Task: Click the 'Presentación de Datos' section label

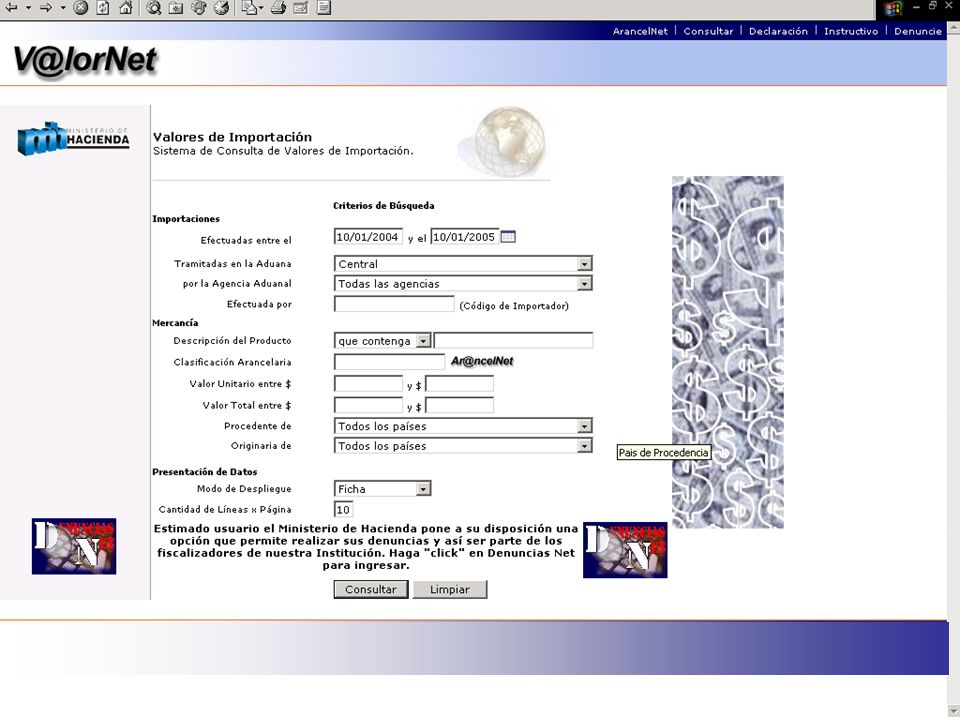Action: click(204, 472)
